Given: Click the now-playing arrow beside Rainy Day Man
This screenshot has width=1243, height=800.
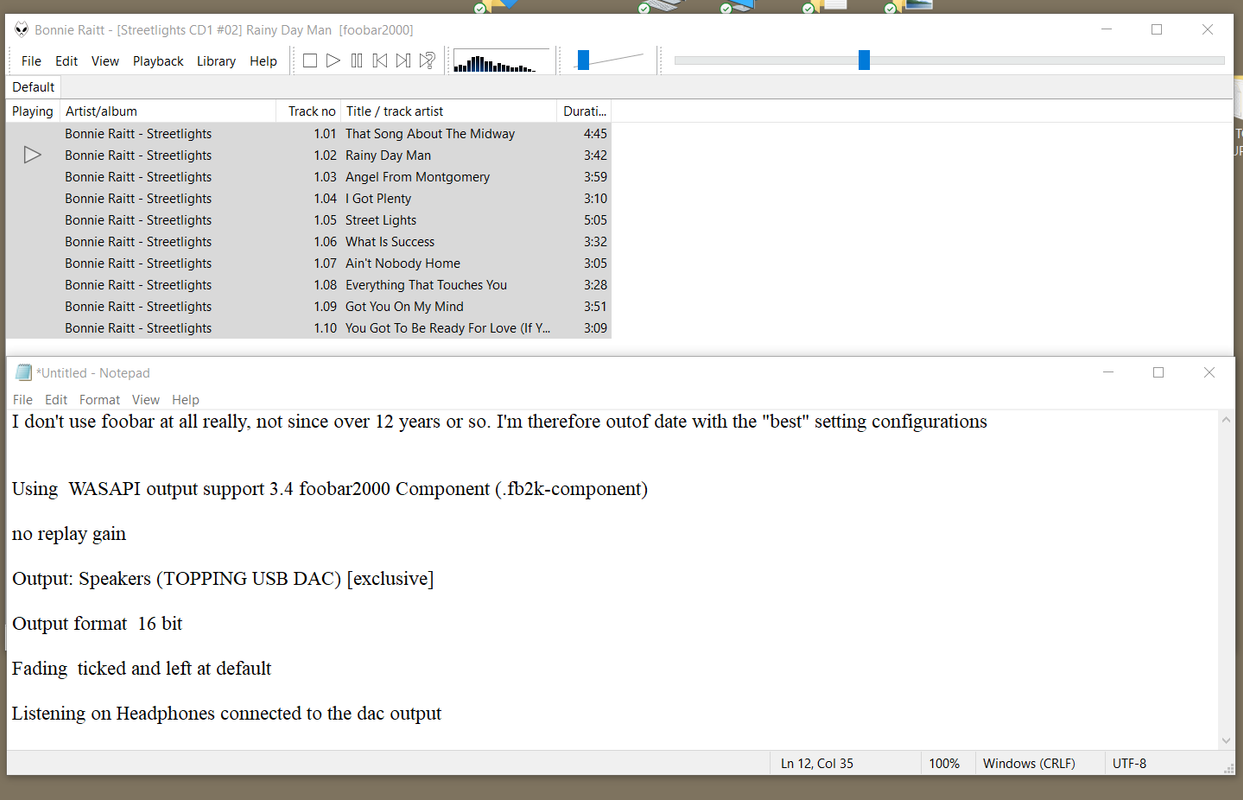Looking at the screenshot, I should (x=33, y=155).
